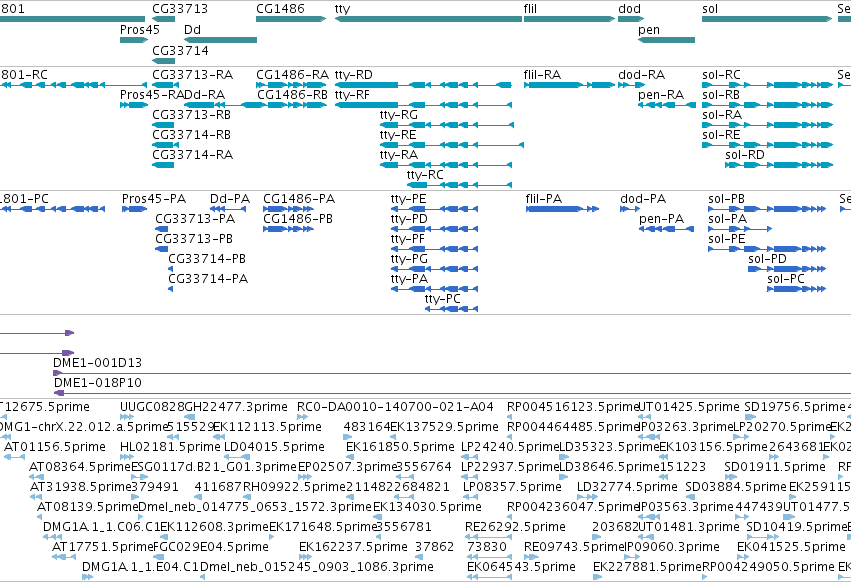This screenshot has height=582, width=851.
Task: Select transcript tty-RD
Action: pyautogui.click(x=423, y=85)
